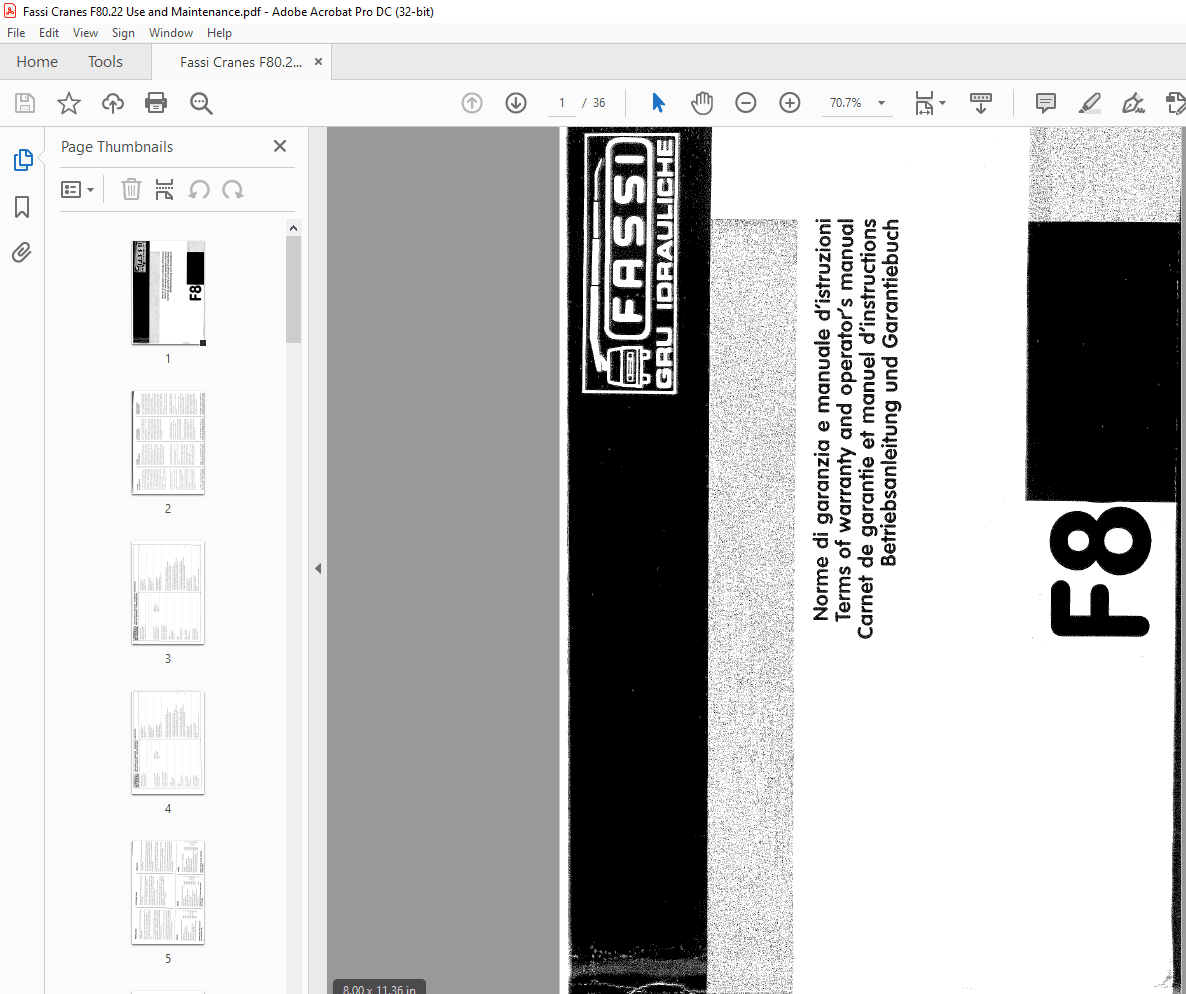This screenshot has width=1186, height=994.
Task: Zoom out with the minus button
Action: coord(746,103)
